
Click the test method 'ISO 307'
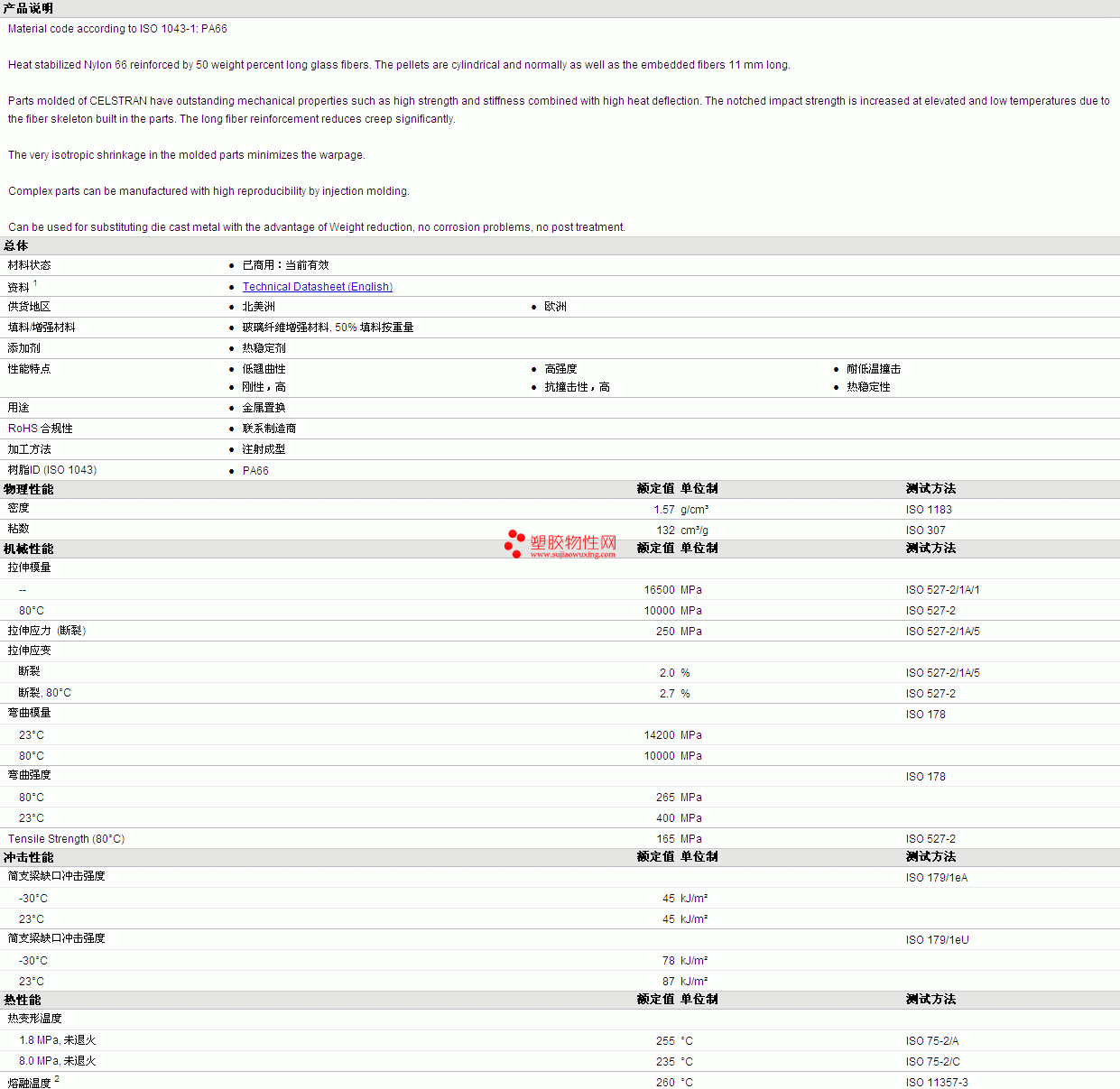point(926,531)
